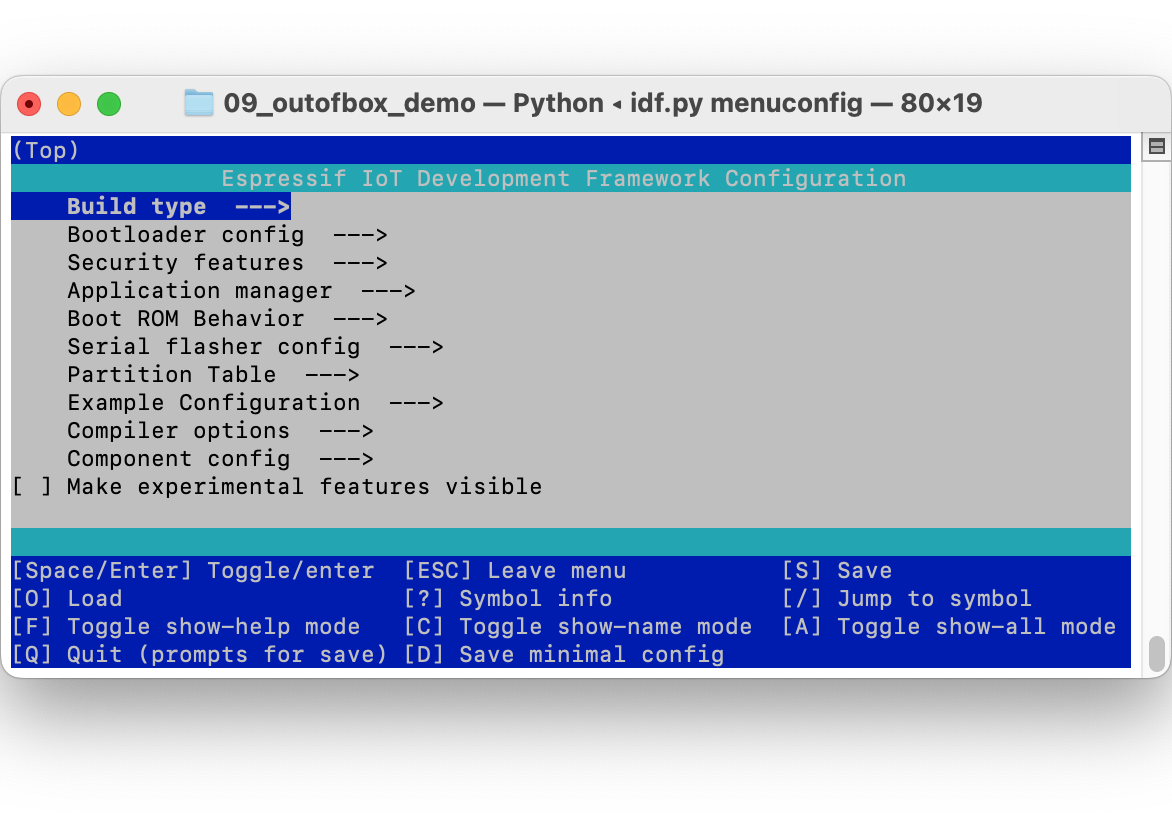This screenshot has height=826, width=1172.
Task: Click the green zoom window button
Action: tap(109, 104)
